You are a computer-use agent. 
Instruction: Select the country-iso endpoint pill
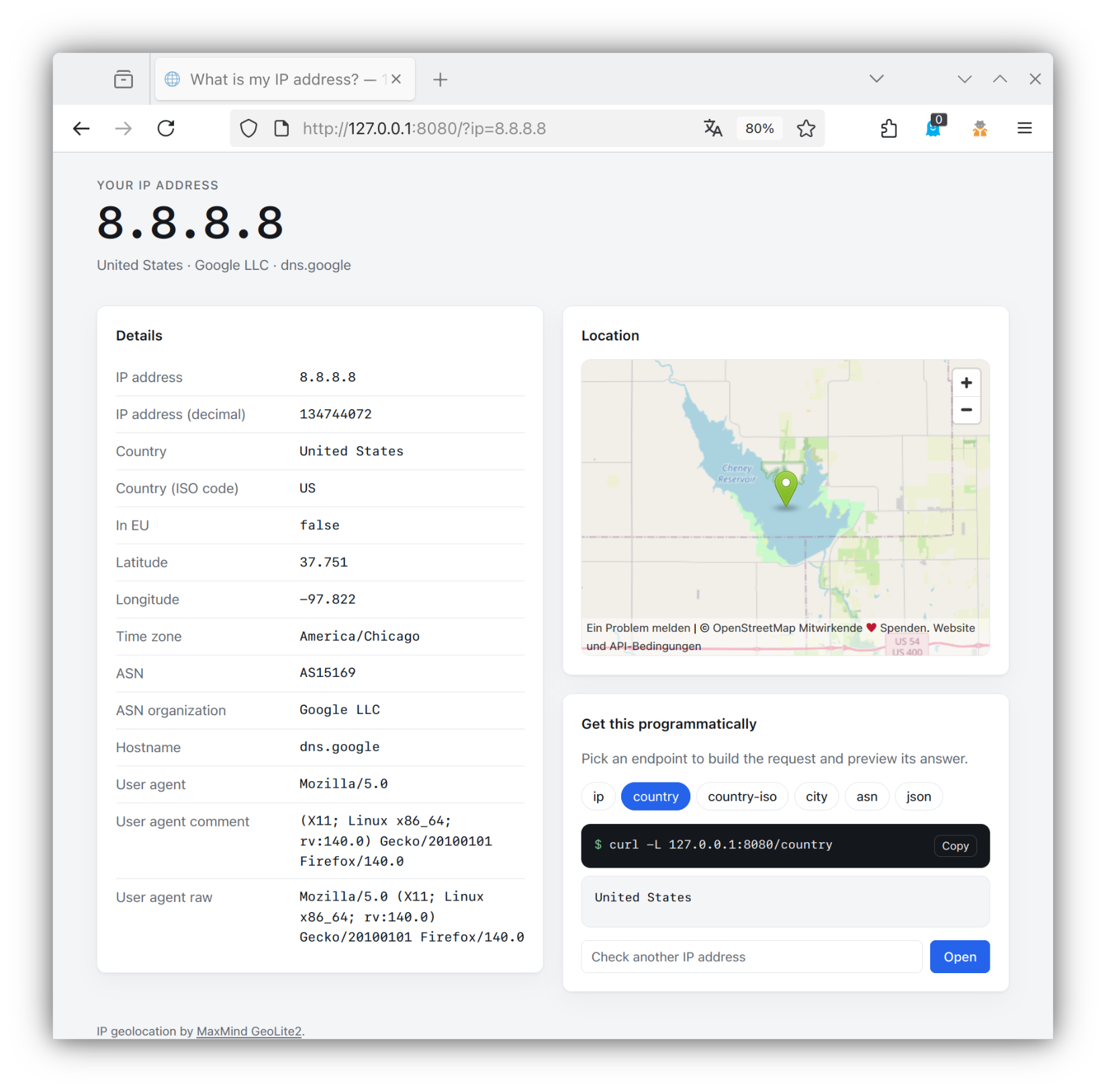click(x=742, y=797)
